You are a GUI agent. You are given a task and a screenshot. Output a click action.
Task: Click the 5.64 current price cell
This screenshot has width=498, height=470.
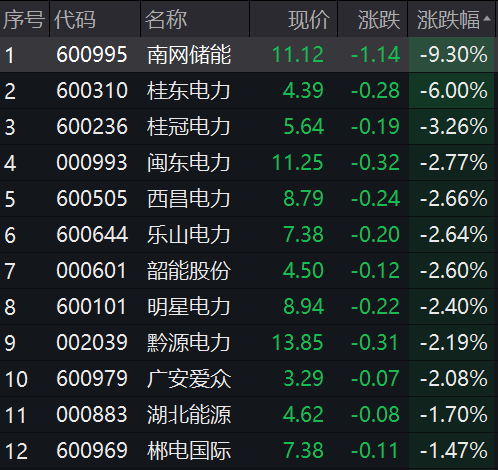303,126
